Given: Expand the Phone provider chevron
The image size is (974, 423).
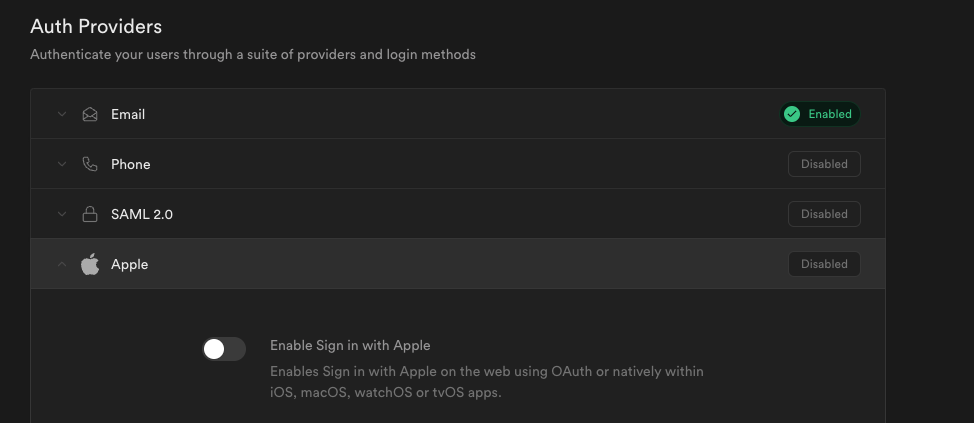Looking at the screenshot, I should pos(62,164).
